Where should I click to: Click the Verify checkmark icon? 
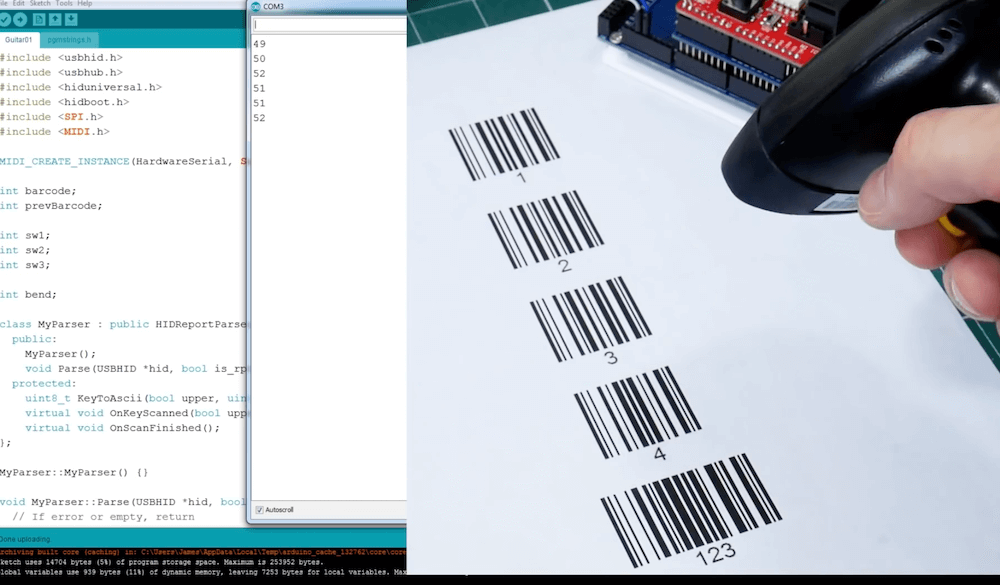click(4, 20)
